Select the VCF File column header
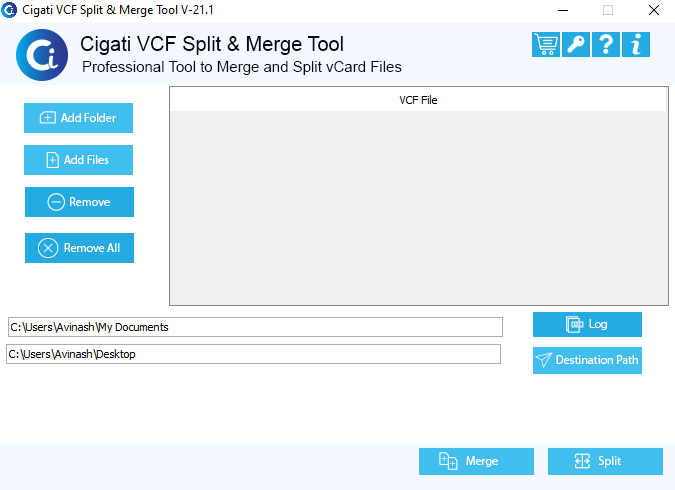Viewport: 675px width, 490px height. pyautogui.click(x=418, y=100)
